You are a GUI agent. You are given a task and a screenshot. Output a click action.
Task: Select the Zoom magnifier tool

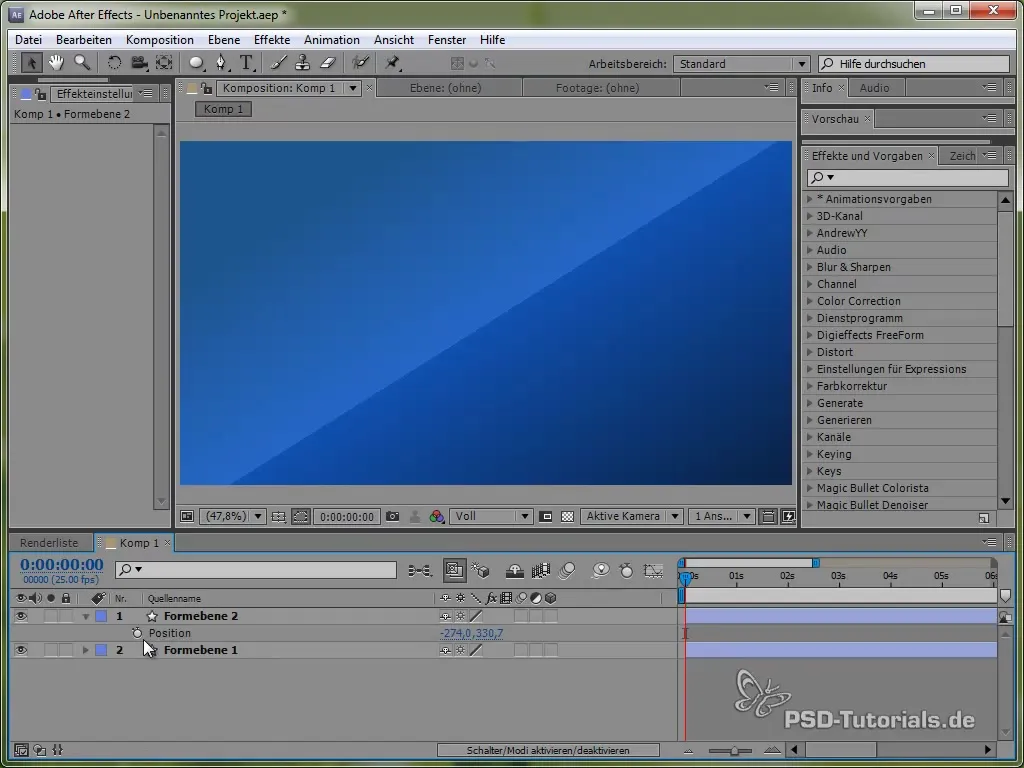pyautogui.click(x=82, y=63)
